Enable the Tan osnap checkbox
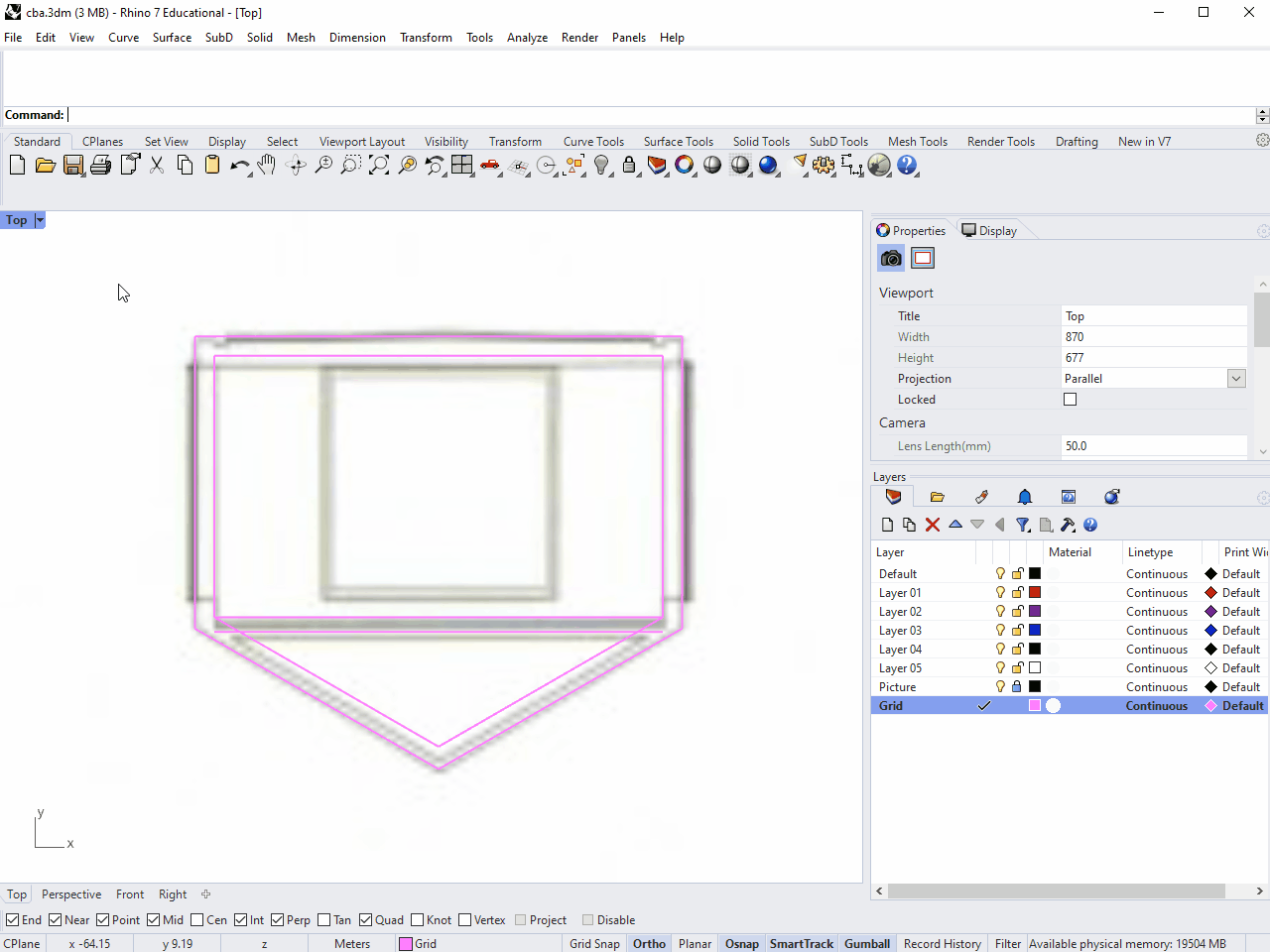The height and width of the screenshot is (952, 1270). point(324,920)
